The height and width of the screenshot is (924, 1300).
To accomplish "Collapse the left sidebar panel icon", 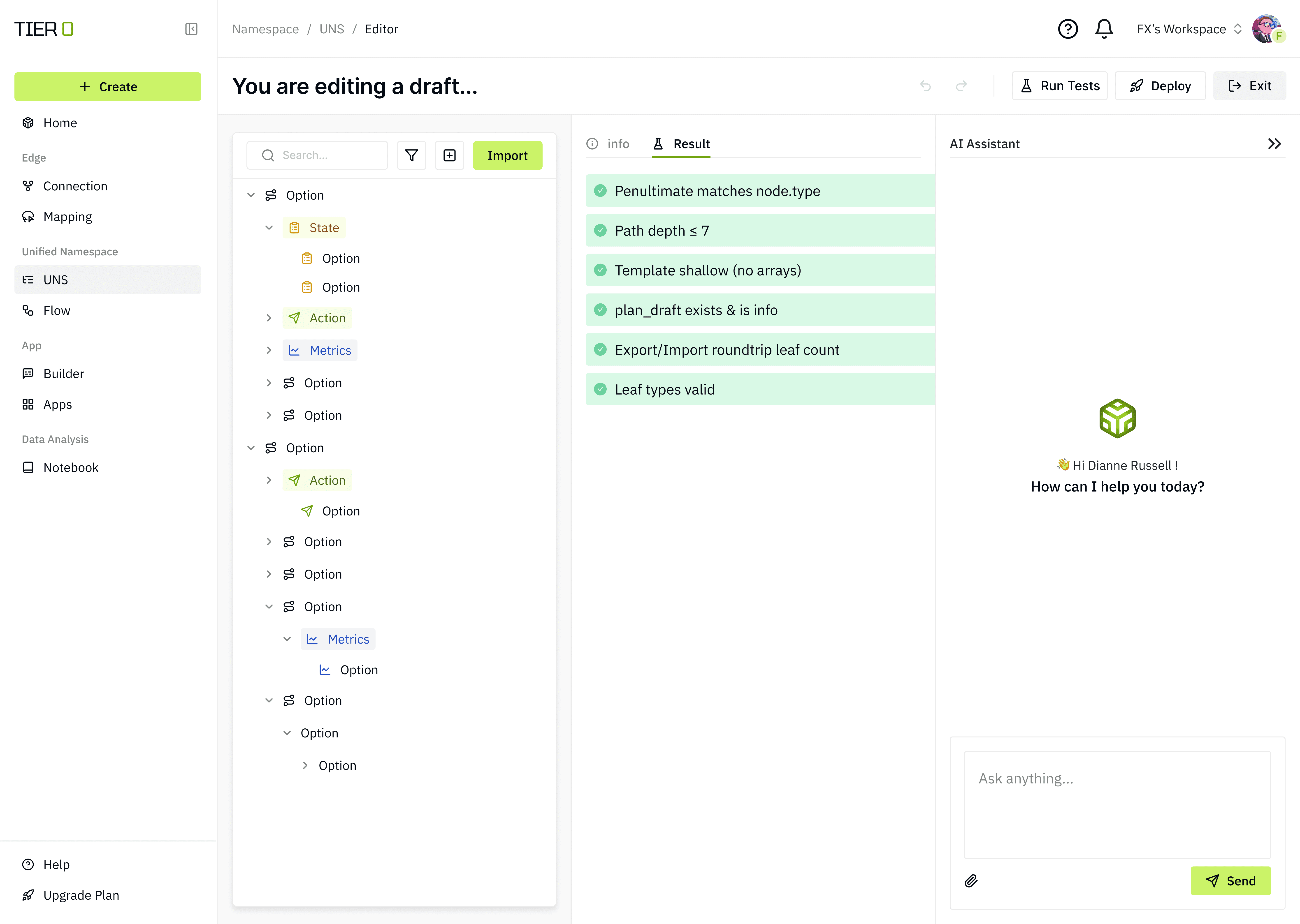I will click(x=191, y=29).
